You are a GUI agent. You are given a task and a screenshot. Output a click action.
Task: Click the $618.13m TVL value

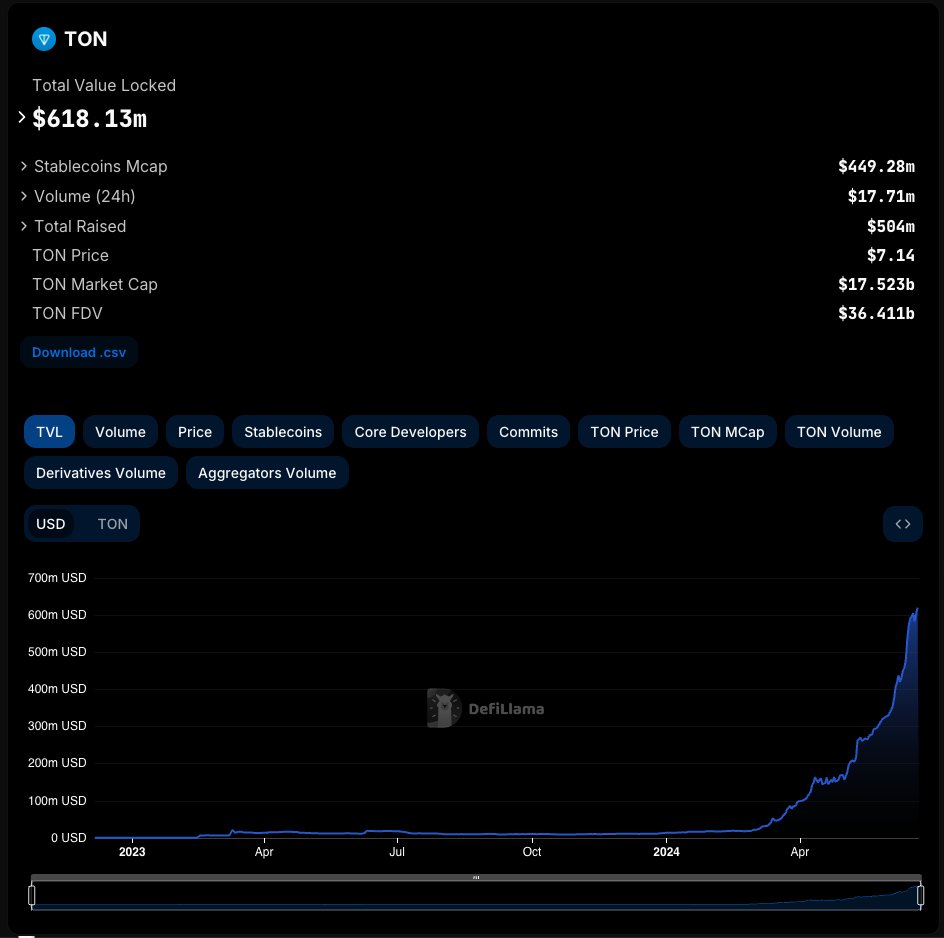[x=90, y=118]
